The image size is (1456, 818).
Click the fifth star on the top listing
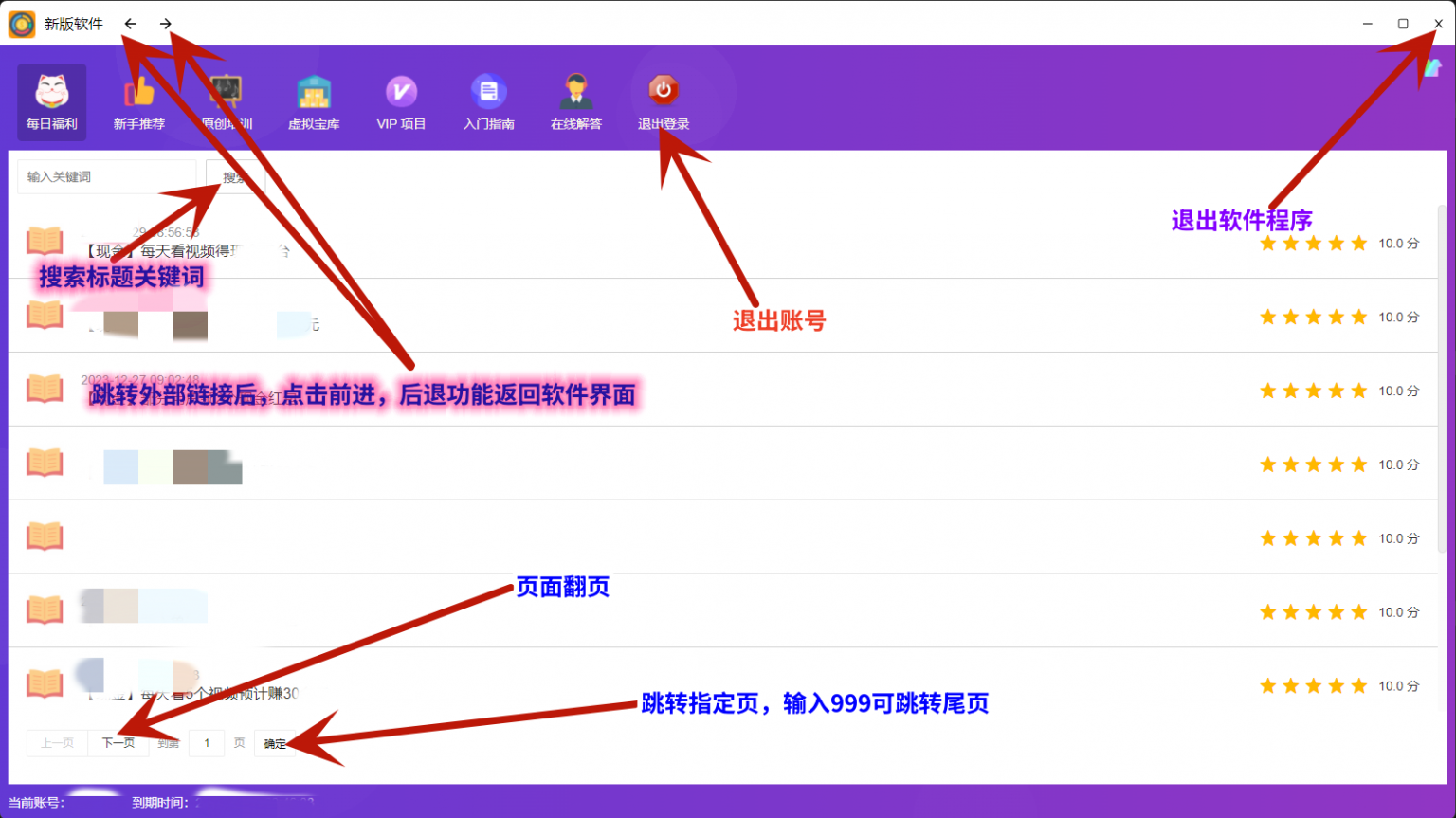point(1359,244)
